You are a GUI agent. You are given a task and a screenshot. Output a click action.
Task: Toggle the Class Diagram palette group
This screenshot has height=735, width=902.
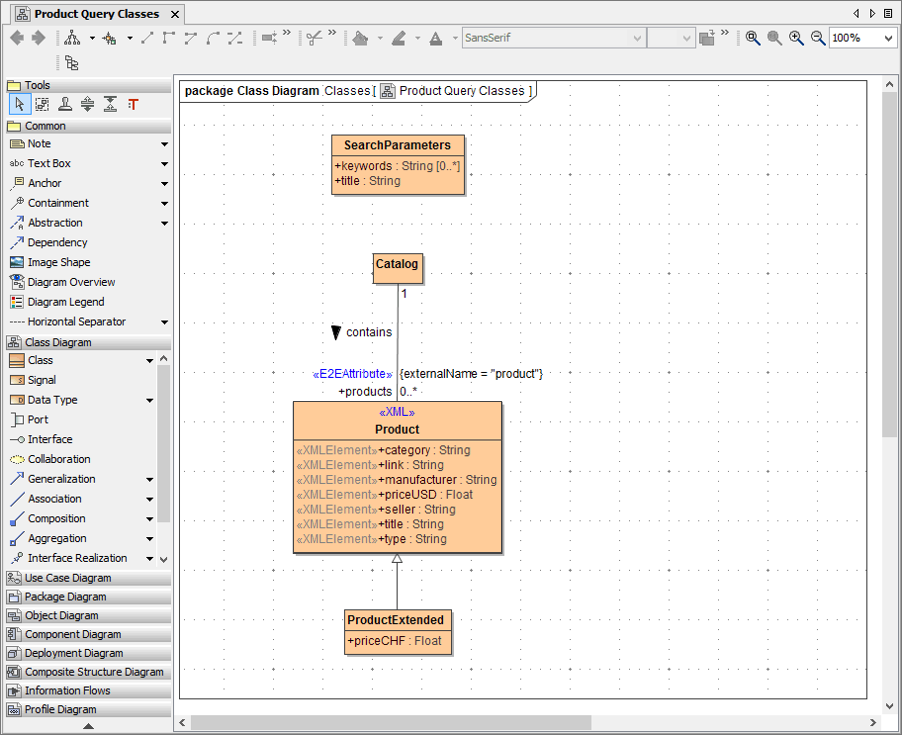(x=57, y=342)
